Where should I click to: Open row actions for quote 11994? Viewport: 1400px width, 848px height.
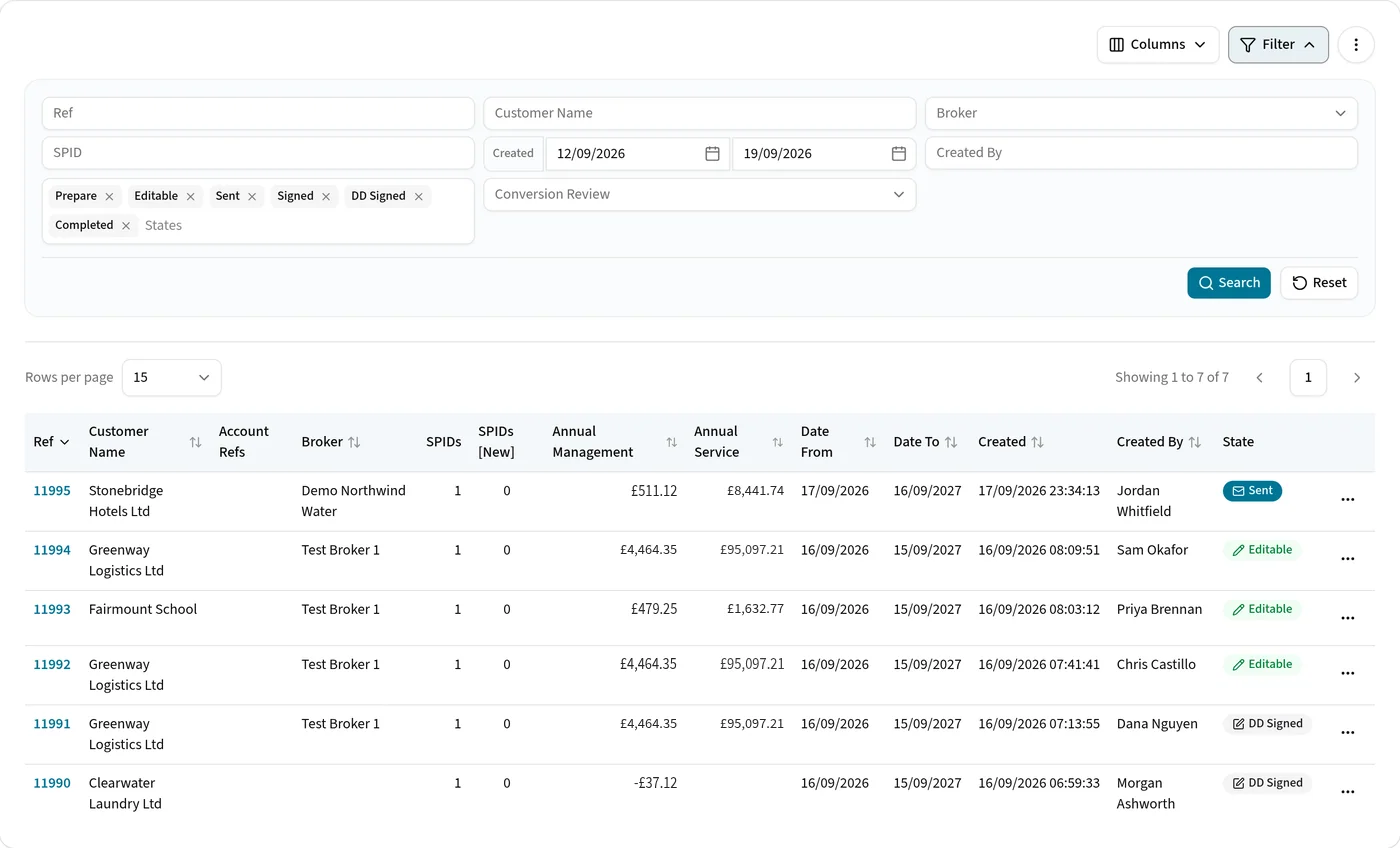click(1347, 559)
